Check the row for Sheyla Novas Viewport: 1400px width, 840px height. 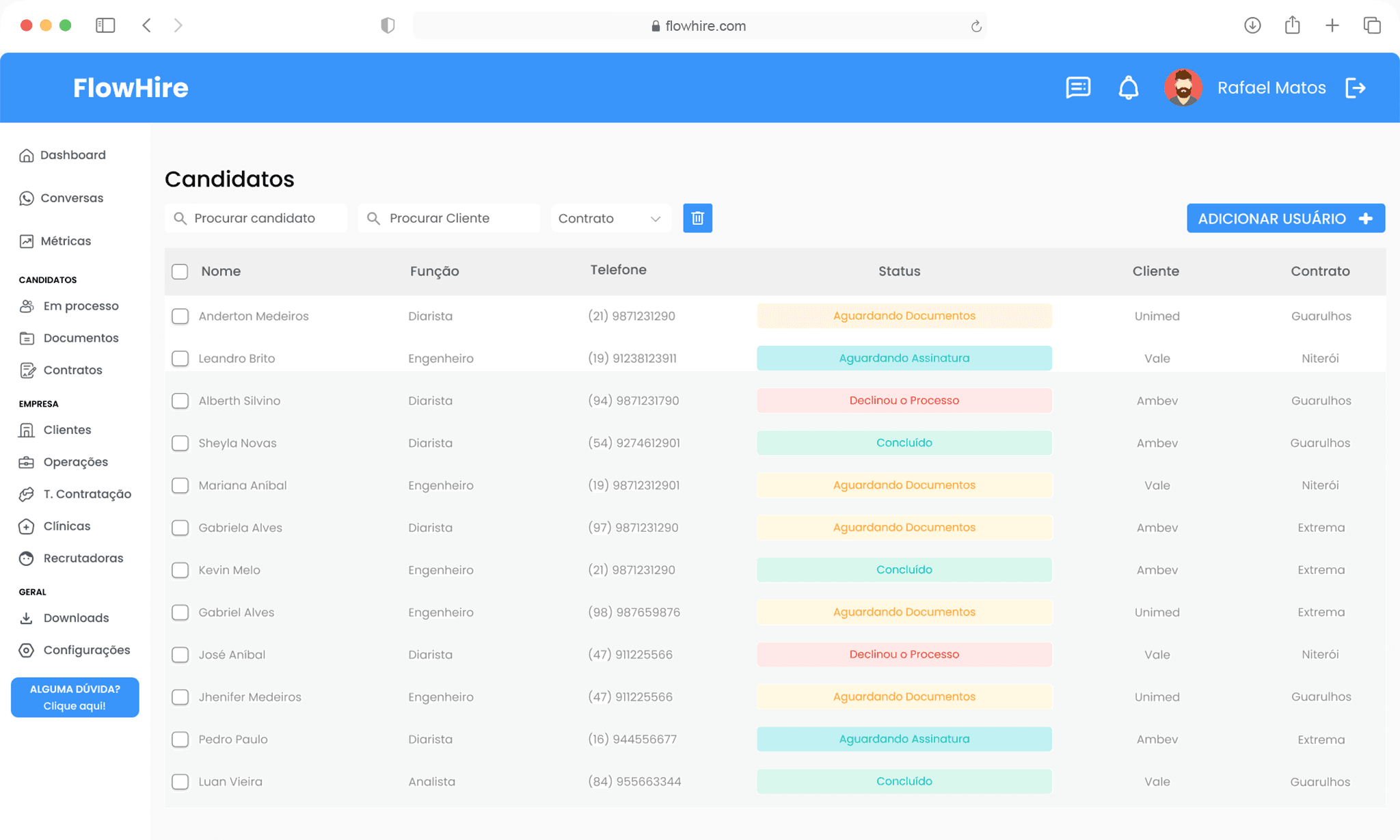click(x=180, y=443)
